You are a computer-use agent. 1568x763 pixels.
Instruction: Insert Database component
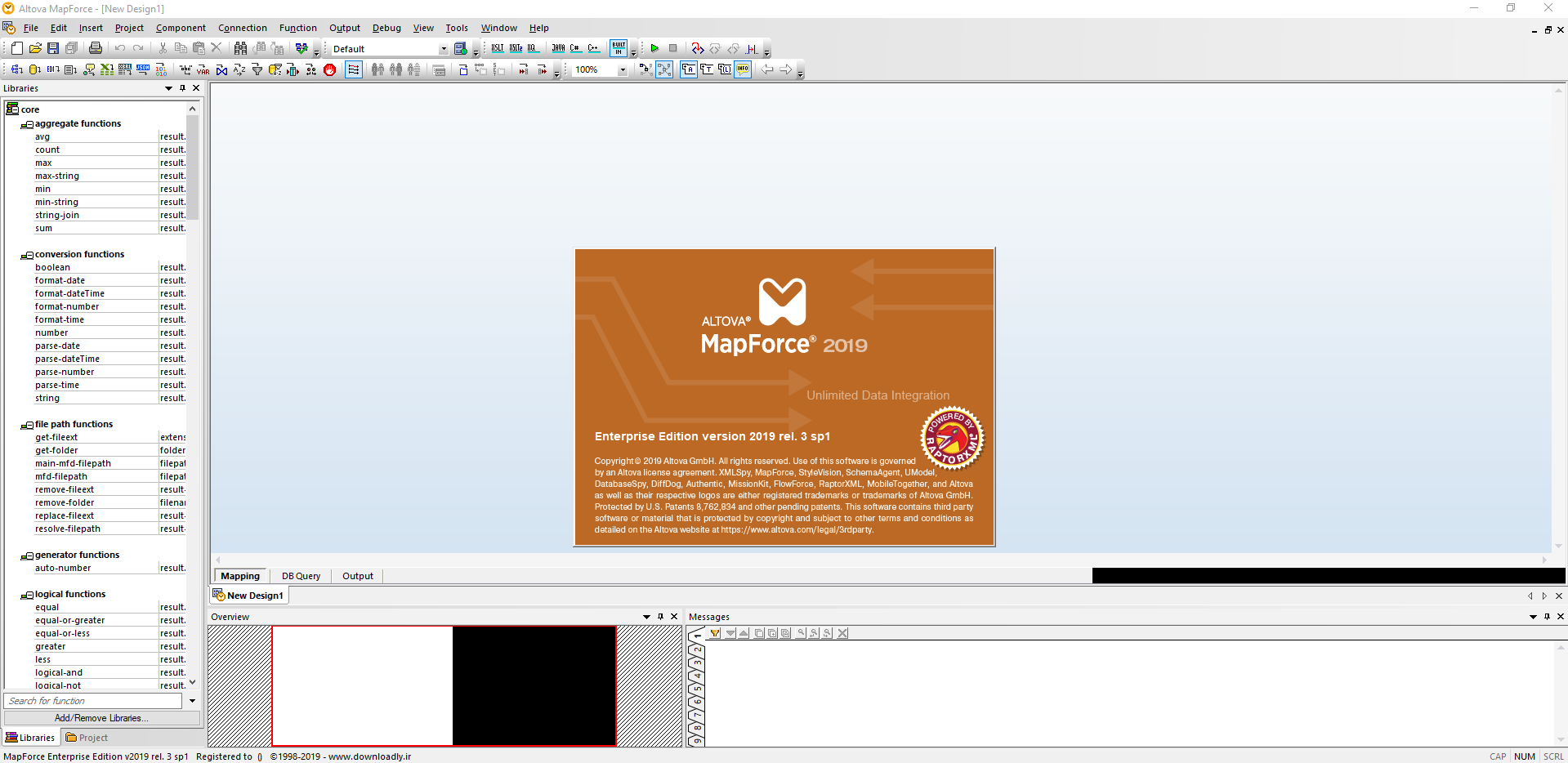point(34,69)
